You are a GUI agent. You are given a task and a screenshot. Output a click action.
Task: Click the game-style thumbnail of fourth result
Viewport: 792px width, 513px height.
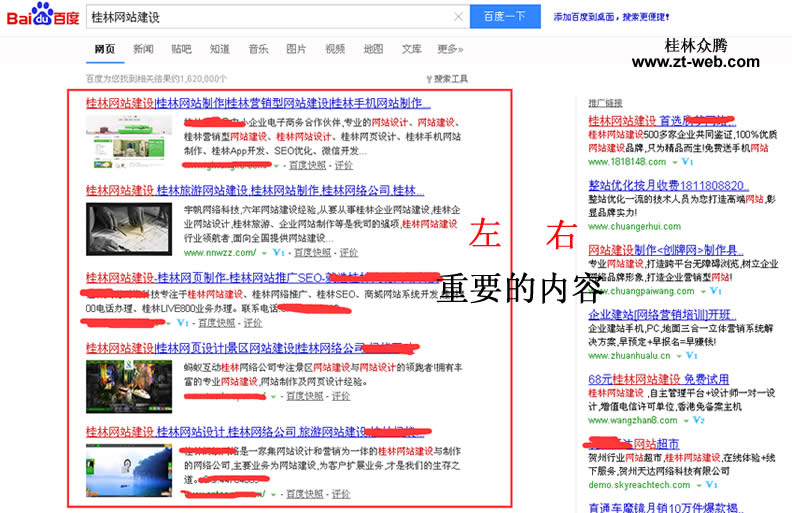[129, 387]
